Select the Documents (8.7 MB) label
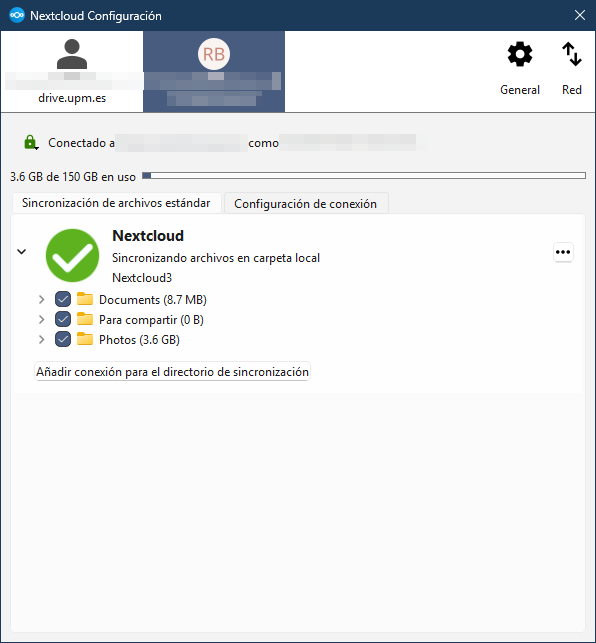The image size is (596, 643). coord(153,300)
